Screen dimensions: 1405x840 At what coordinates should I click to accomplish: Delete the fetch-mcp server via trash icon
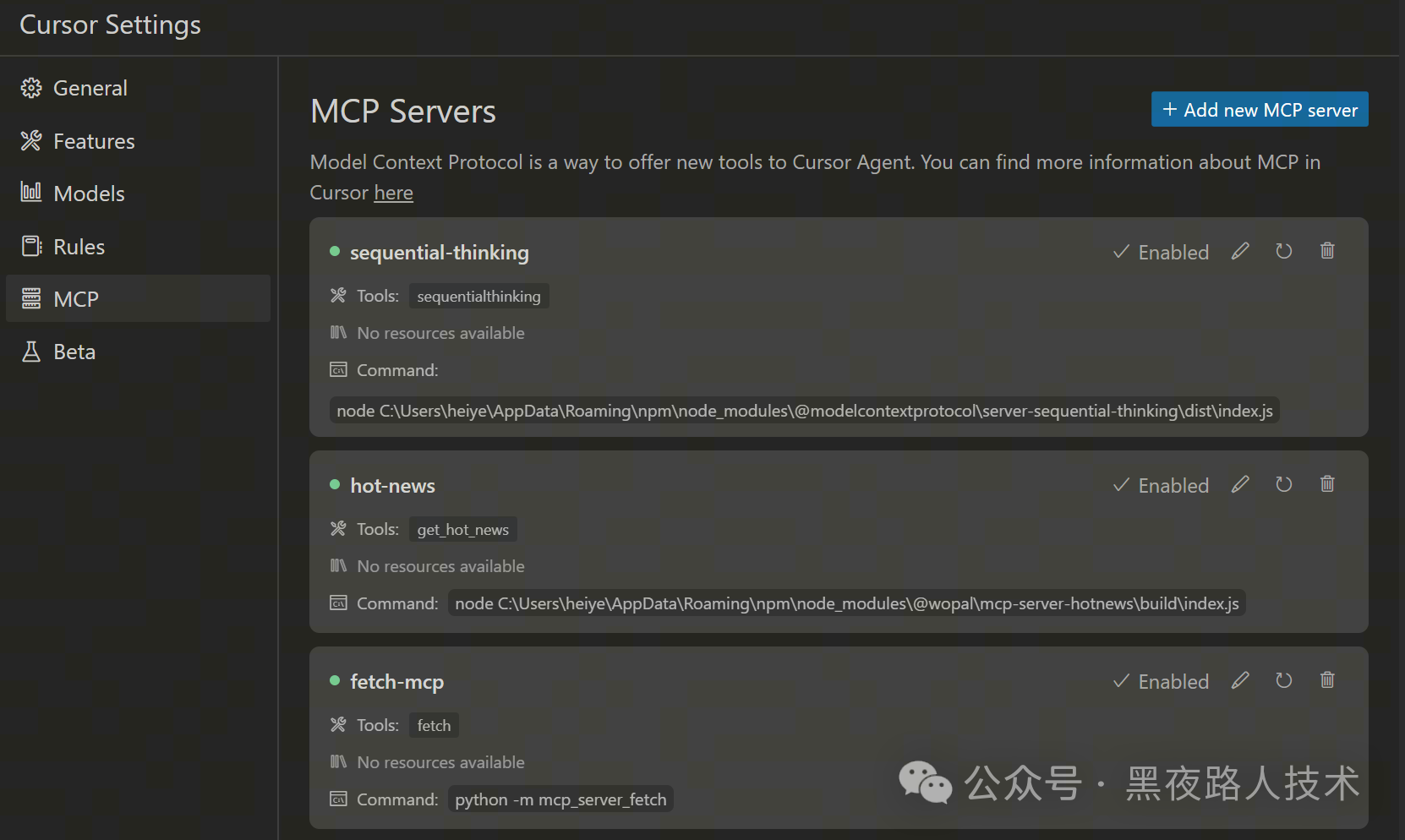coord(1327,680)
